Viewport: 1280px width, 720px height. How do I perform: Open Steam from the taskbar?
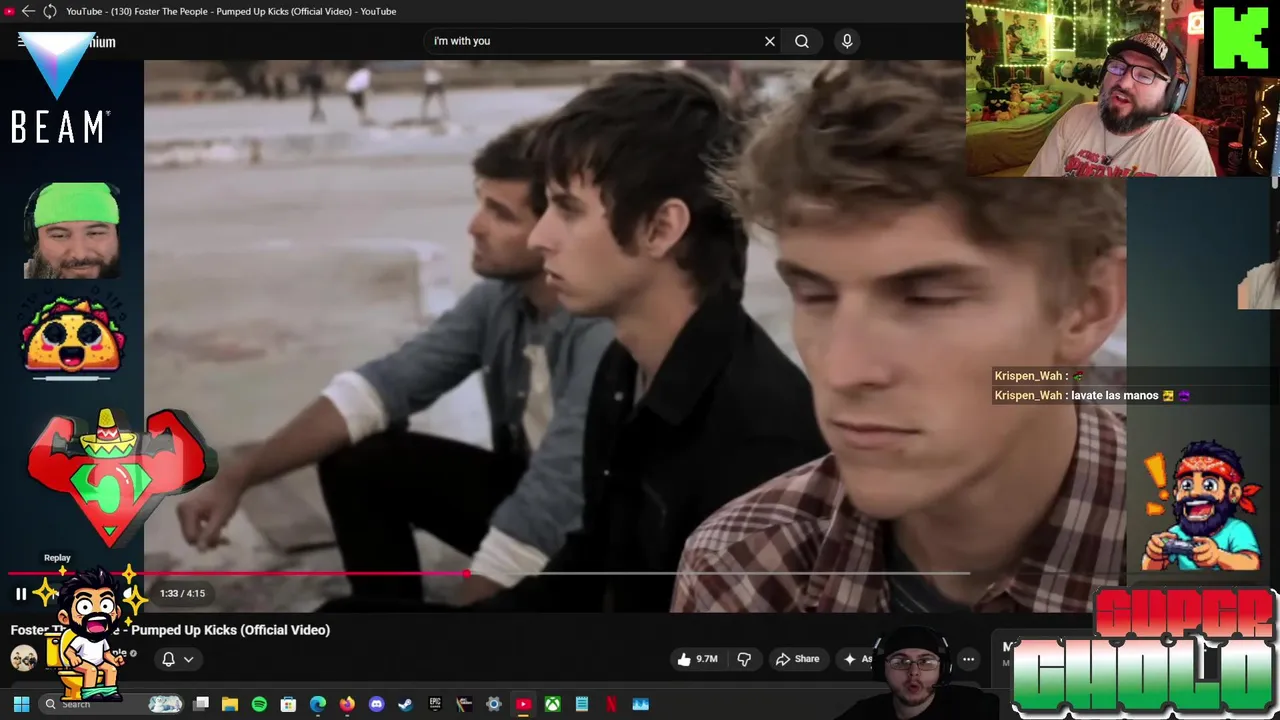coord(405,704)
